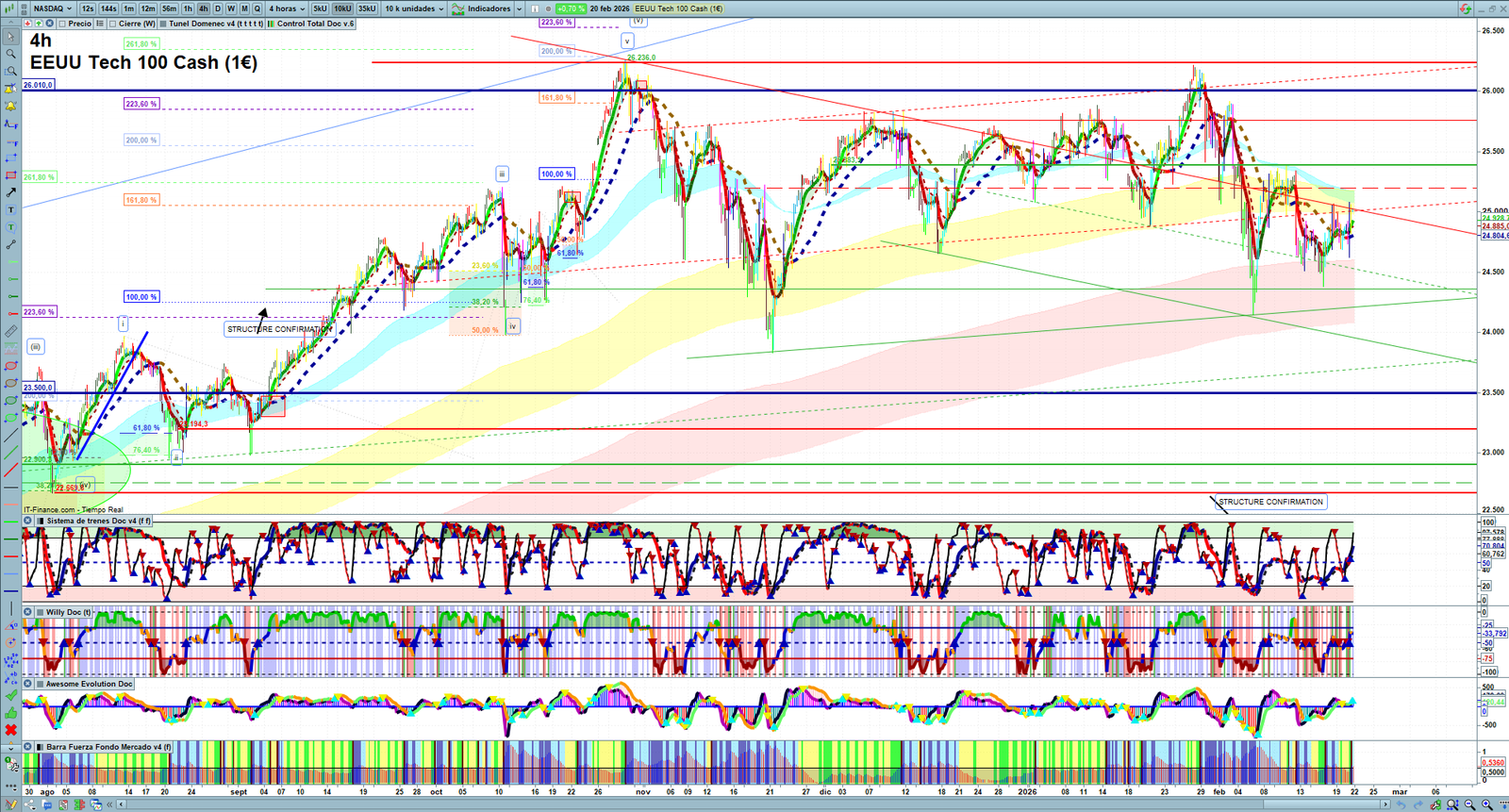Select the ruler measurement tool
1509x812 pixels.
(10, 331)
